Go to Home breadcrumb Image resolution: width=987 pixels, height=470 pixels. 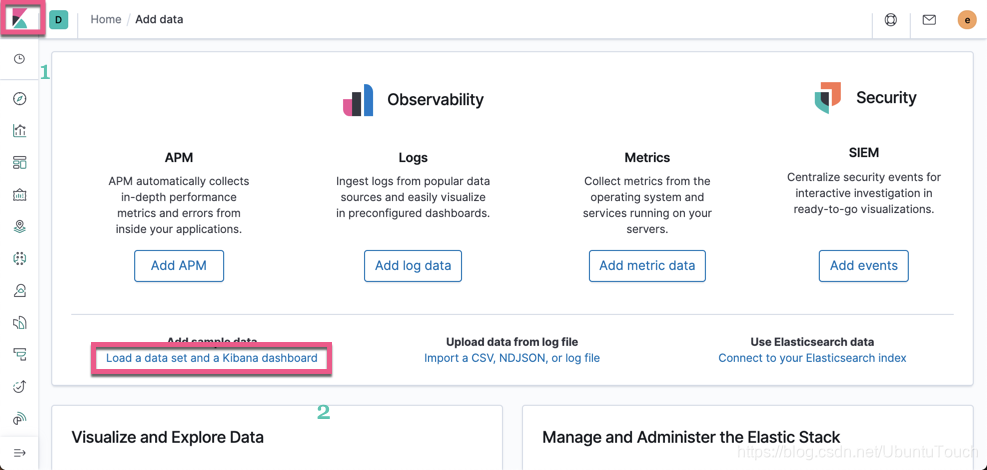coord(106,20)
